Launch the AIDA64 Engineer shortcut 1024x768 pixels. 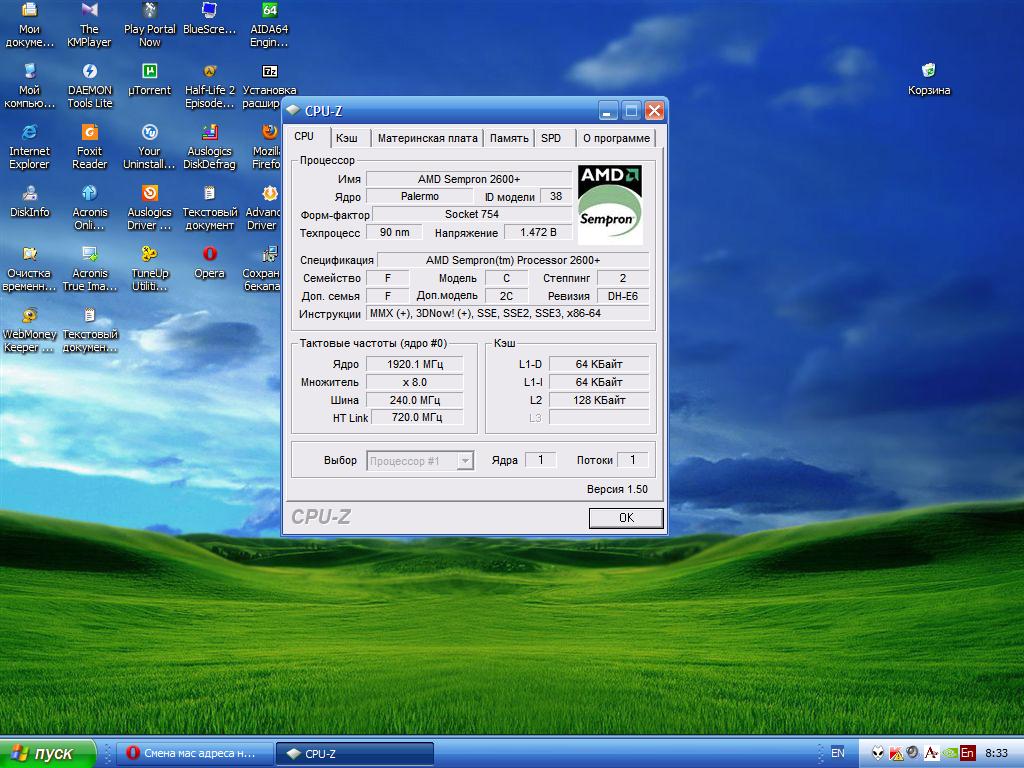click(x=268, y=12)
